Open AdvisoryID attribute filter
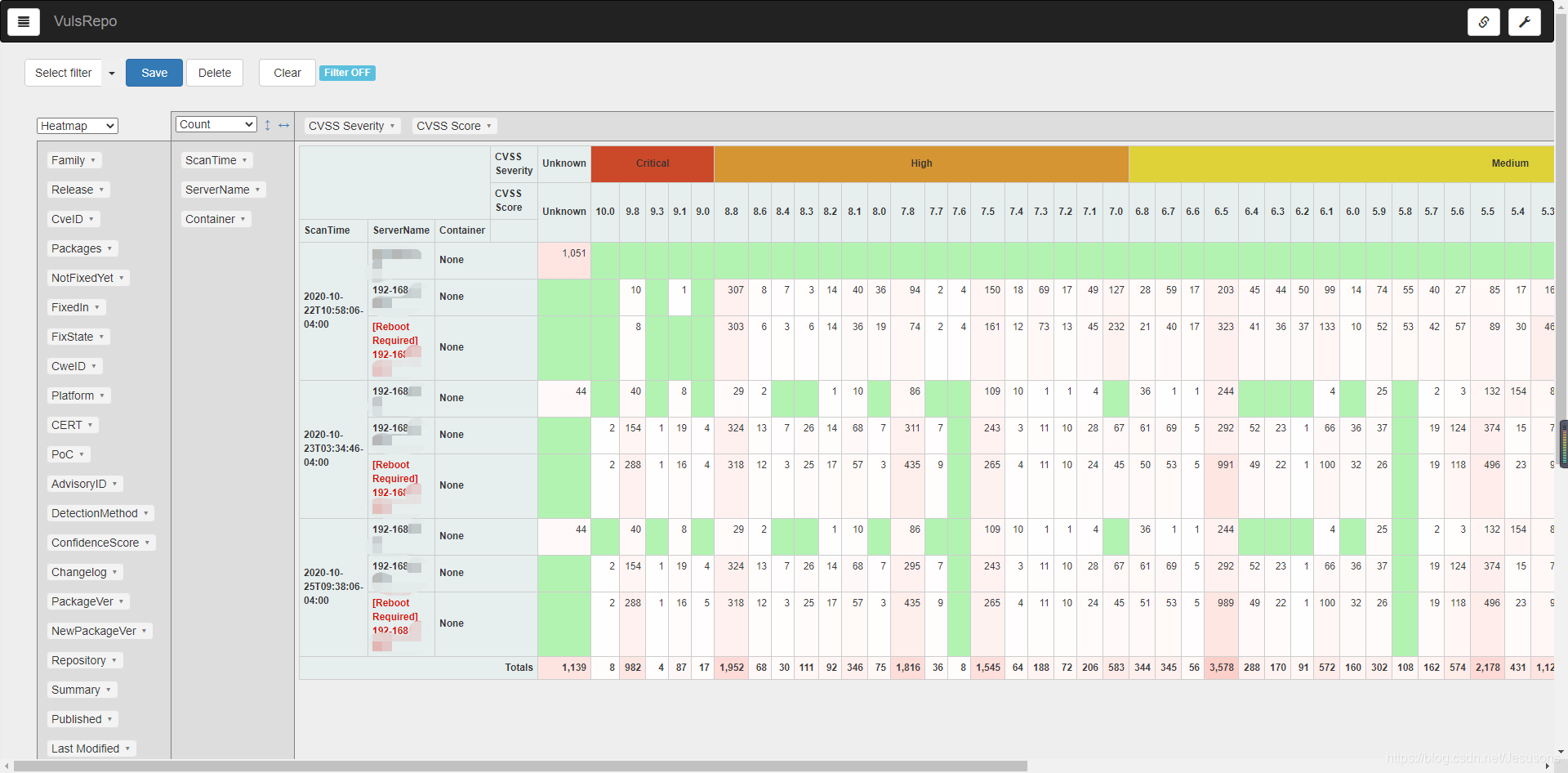 point(114,484)
